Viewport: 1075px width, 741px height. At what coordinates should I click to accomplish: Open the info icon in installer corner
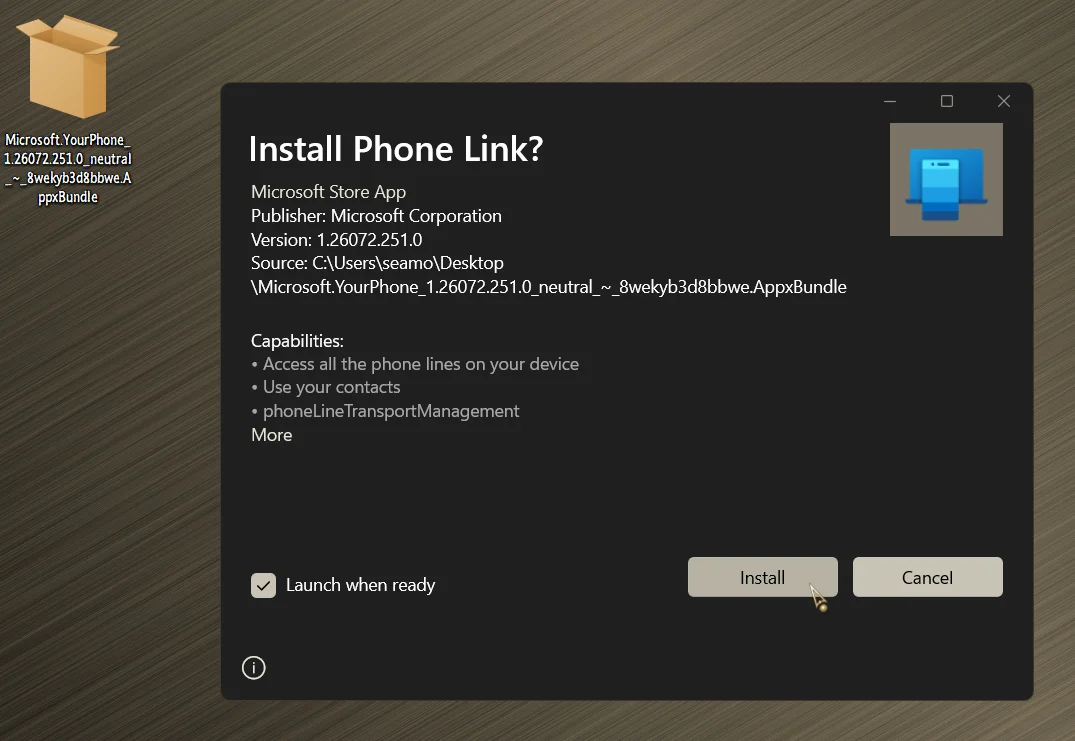tap(254, 668)
